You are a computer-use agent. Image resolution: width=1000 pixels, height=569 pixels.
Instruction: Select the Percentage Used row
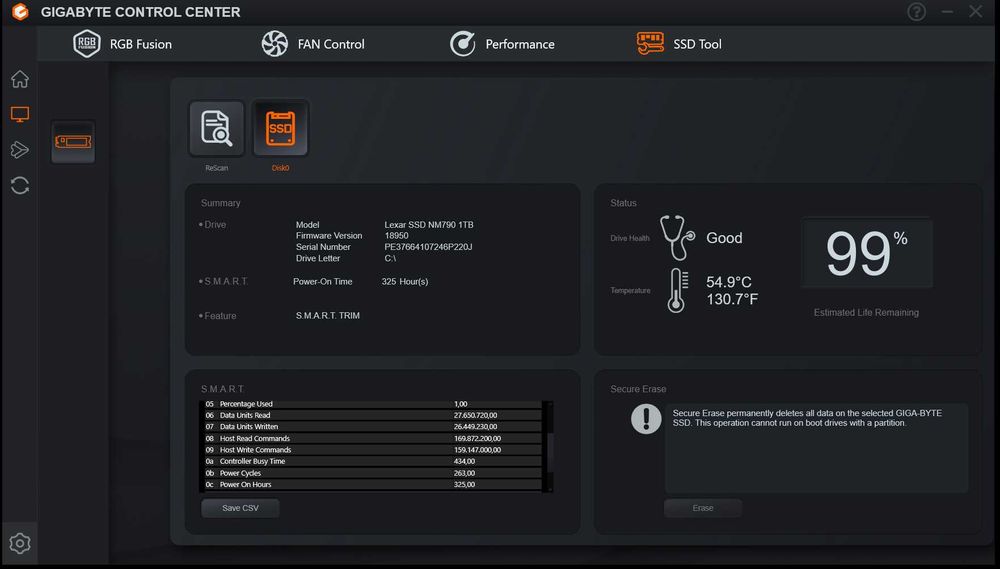[x=371, y=404]
